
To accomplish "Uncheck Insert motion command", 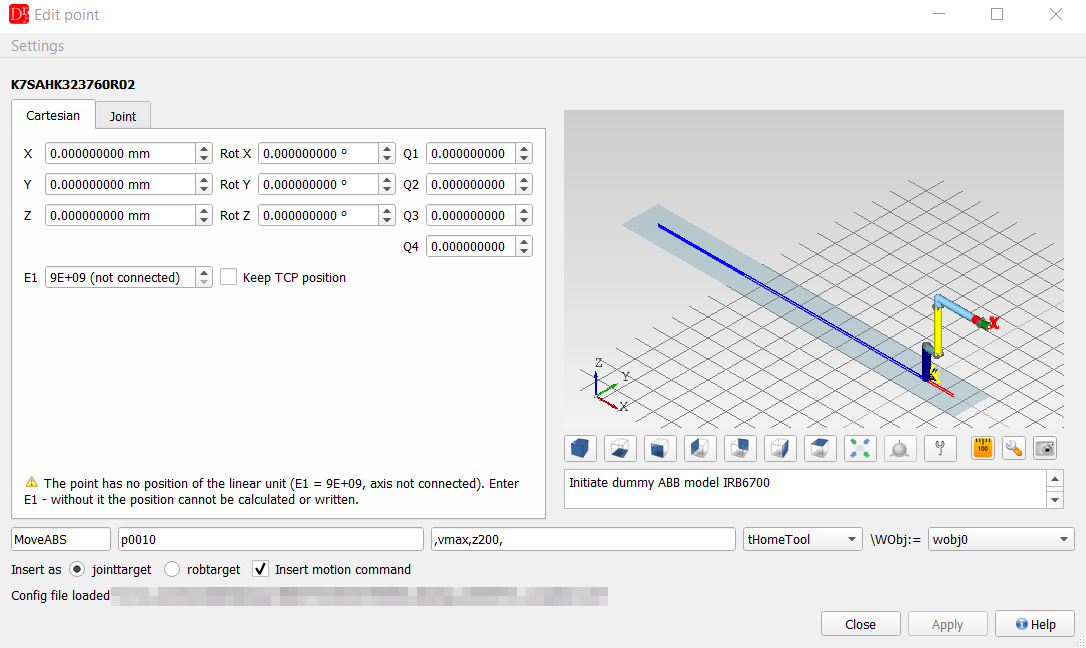I will [260, 569].
